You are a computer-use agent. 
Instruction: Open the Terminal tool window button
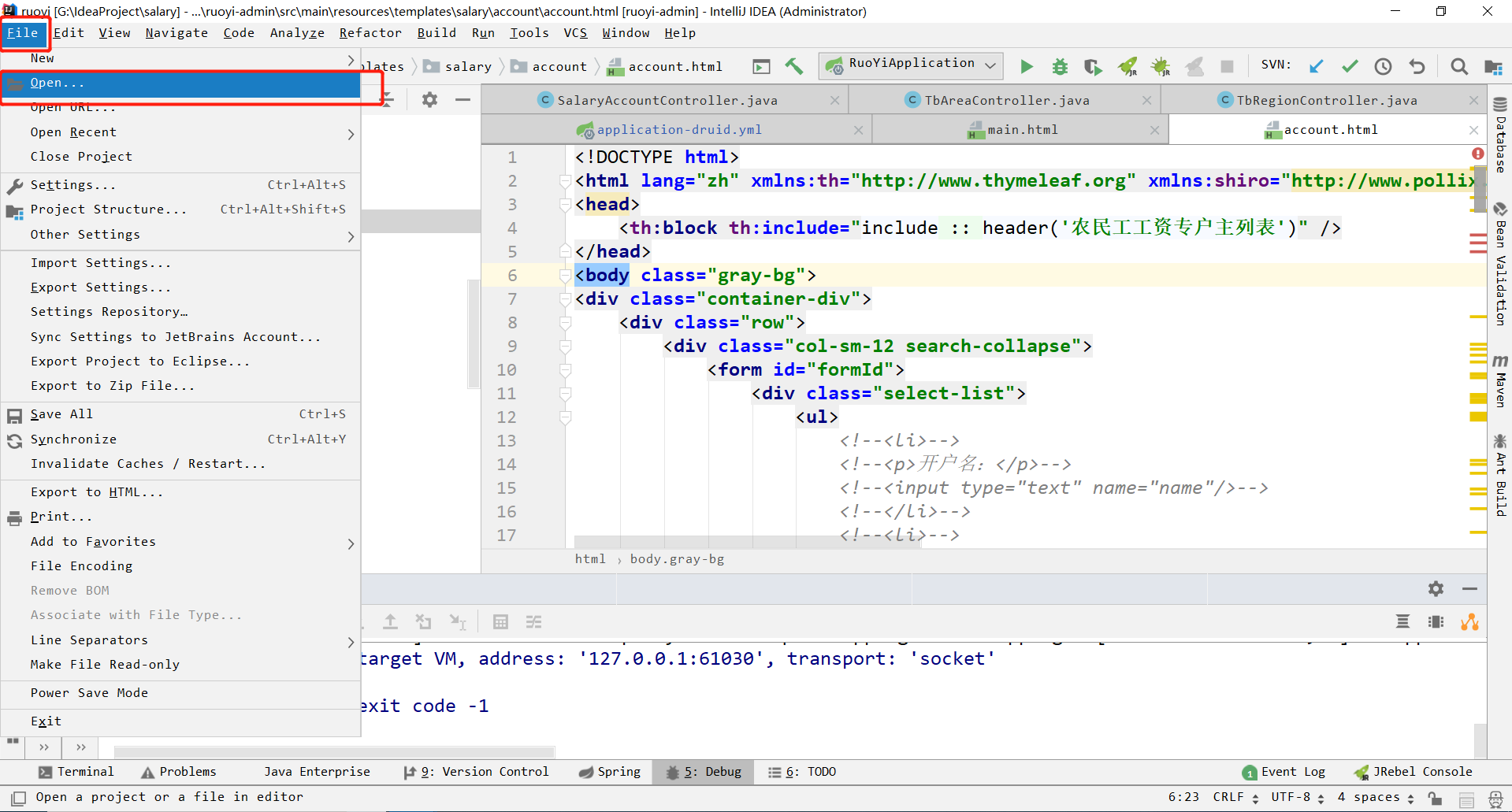pyautogui.click(x=76, y=772)
